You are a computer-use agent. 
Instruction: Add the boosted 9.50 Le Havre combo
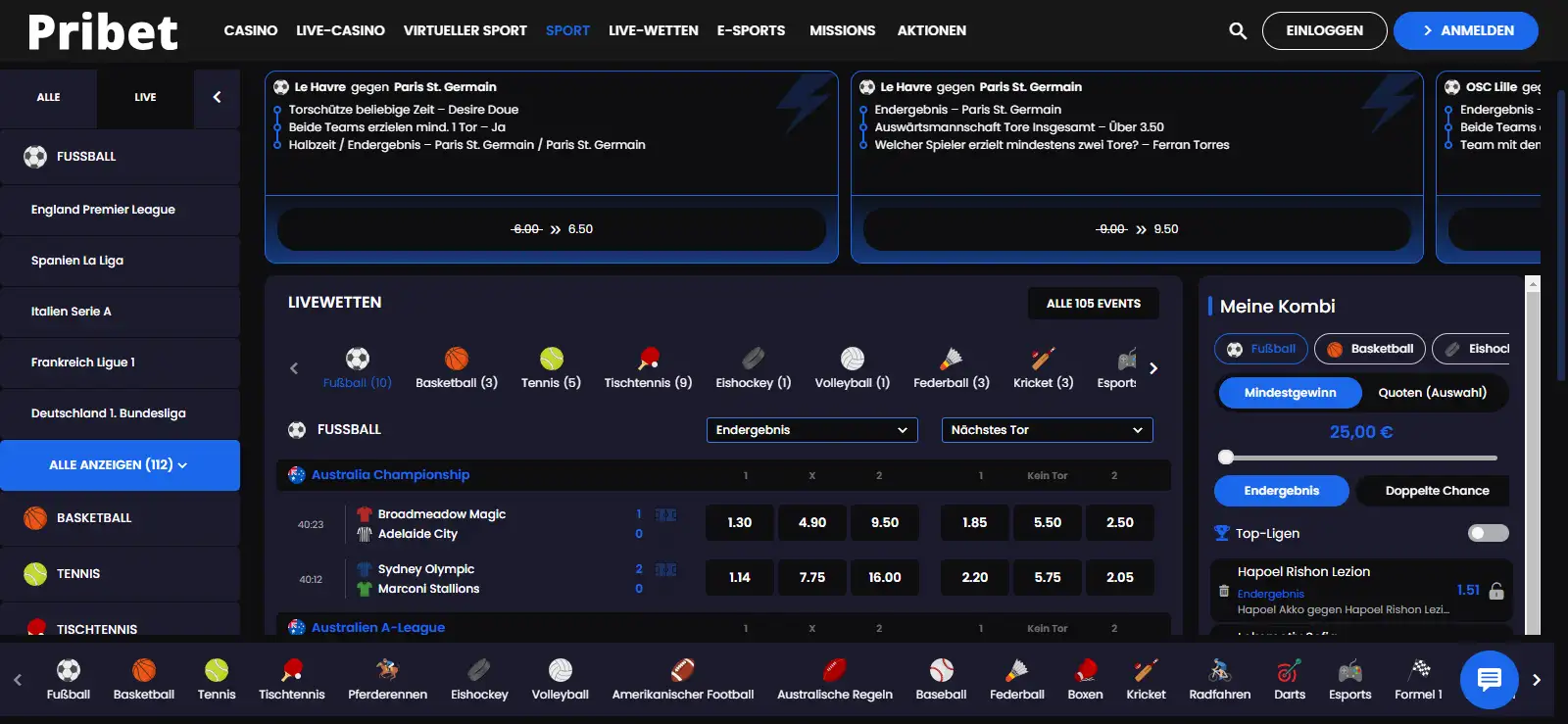pos(1137,229)
